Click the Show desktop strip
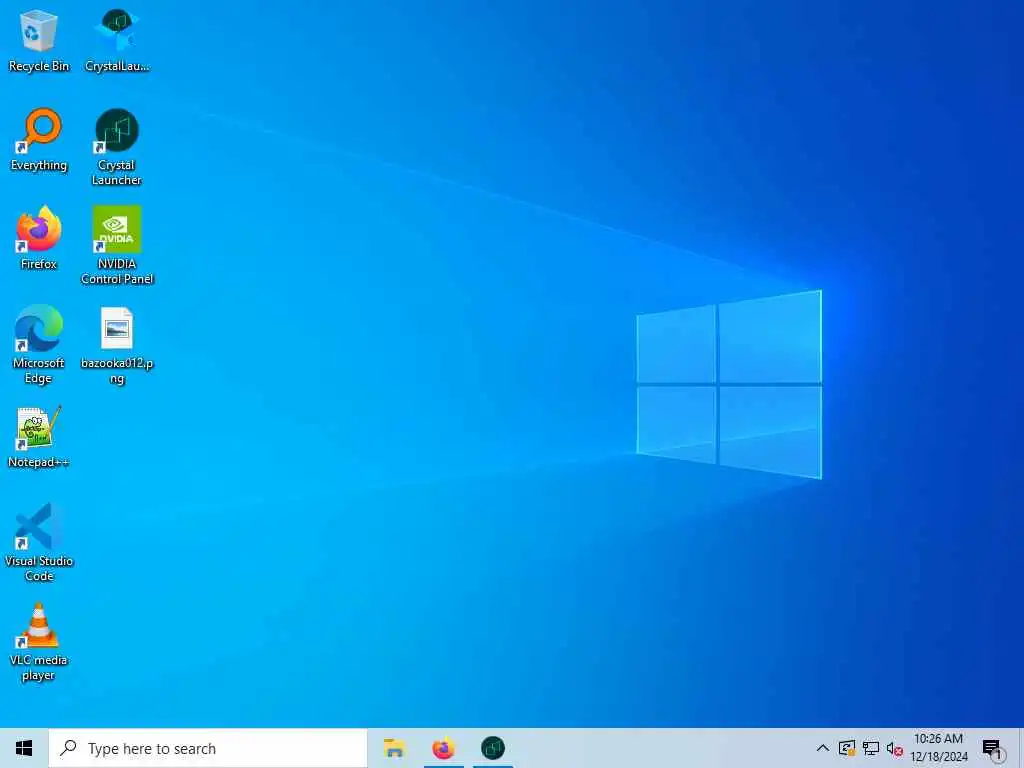Image resolution: width=1024 pixels, height=768 pixels. click(1021, 748)
